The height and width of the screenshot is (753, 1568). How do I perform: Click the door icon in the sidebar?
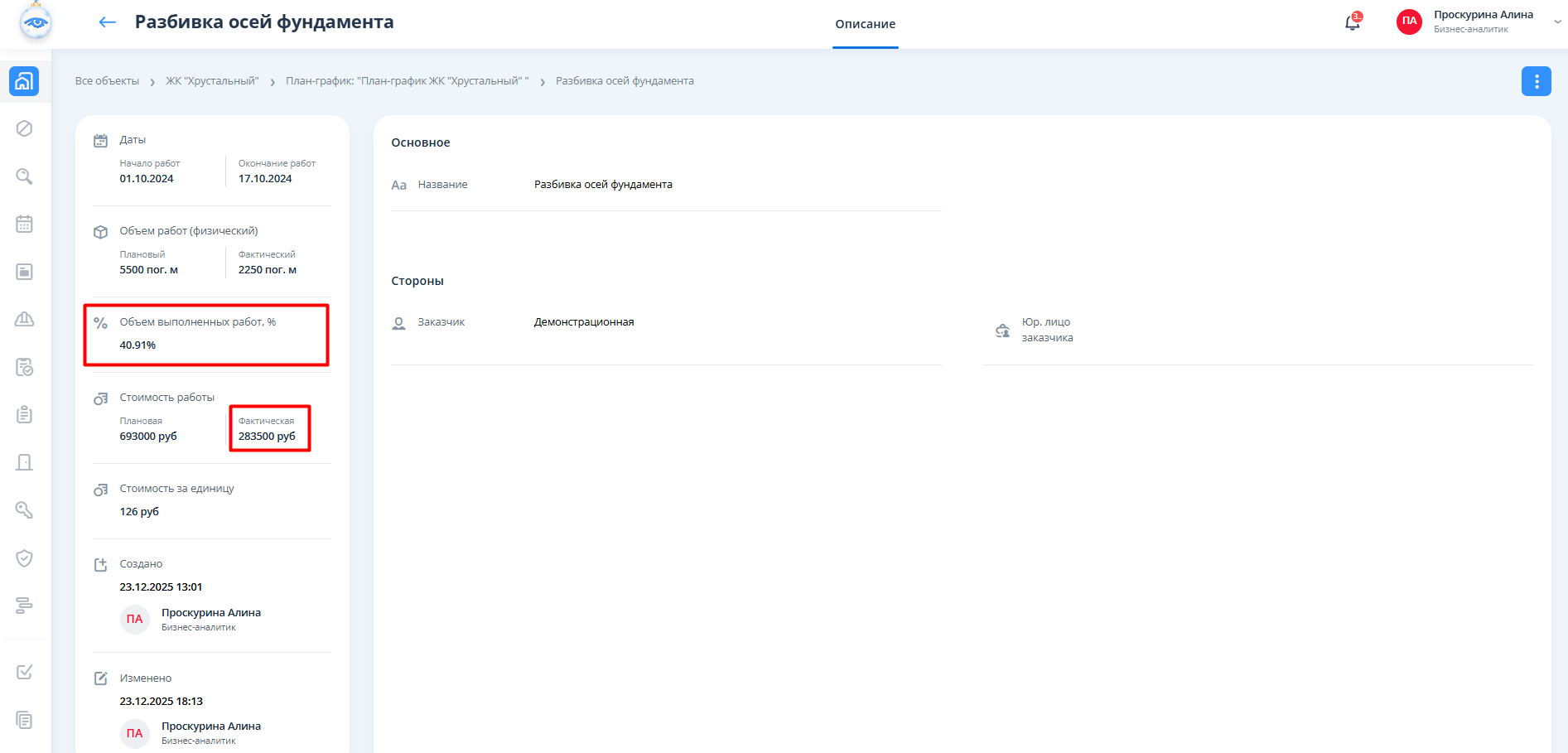click(x=25, y=462)
